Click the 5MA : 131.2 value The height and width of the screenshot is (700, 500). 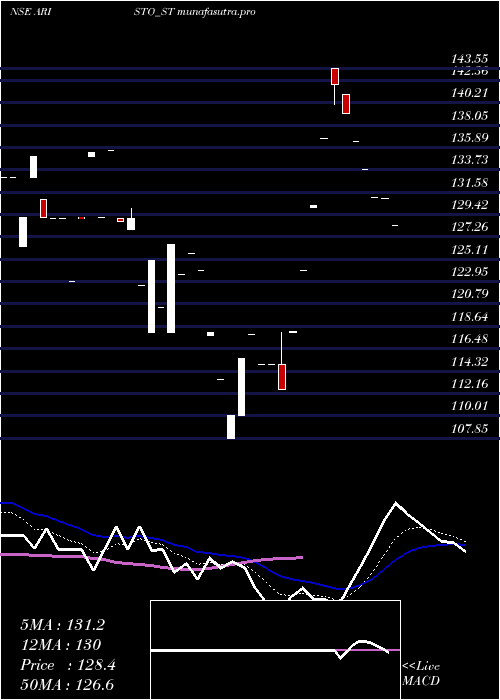point(62,625)
